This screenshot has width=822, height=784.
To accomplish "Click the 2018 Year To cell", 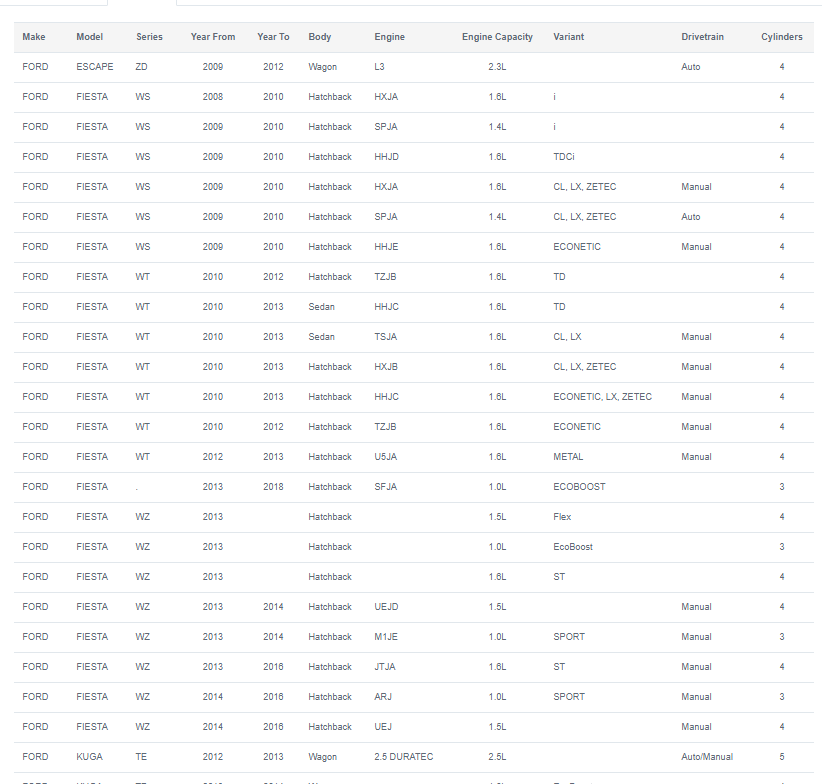I will [x=273, y=487].
